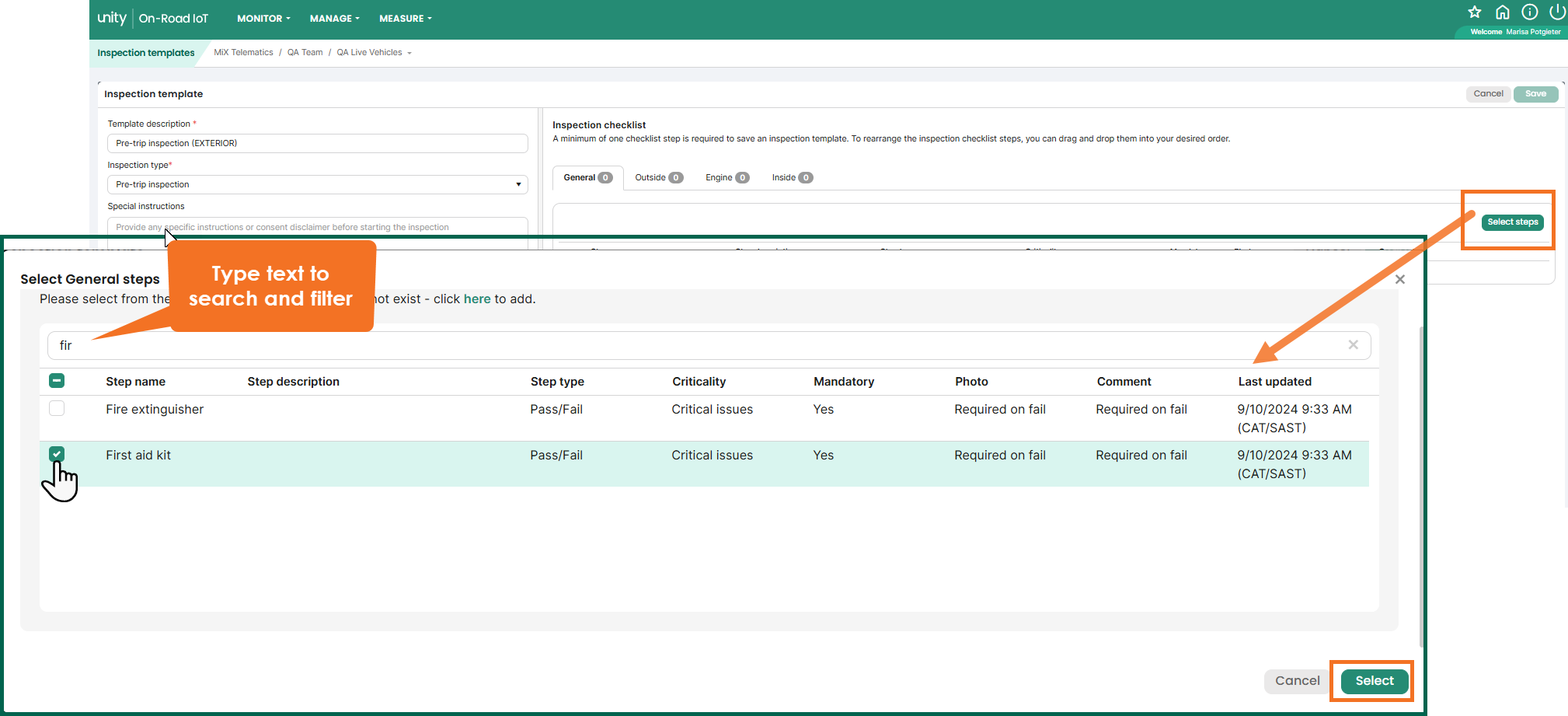1568x716 pixels.
Task: Expand the Monitor menu dropdown
Action: pos(263,19)
